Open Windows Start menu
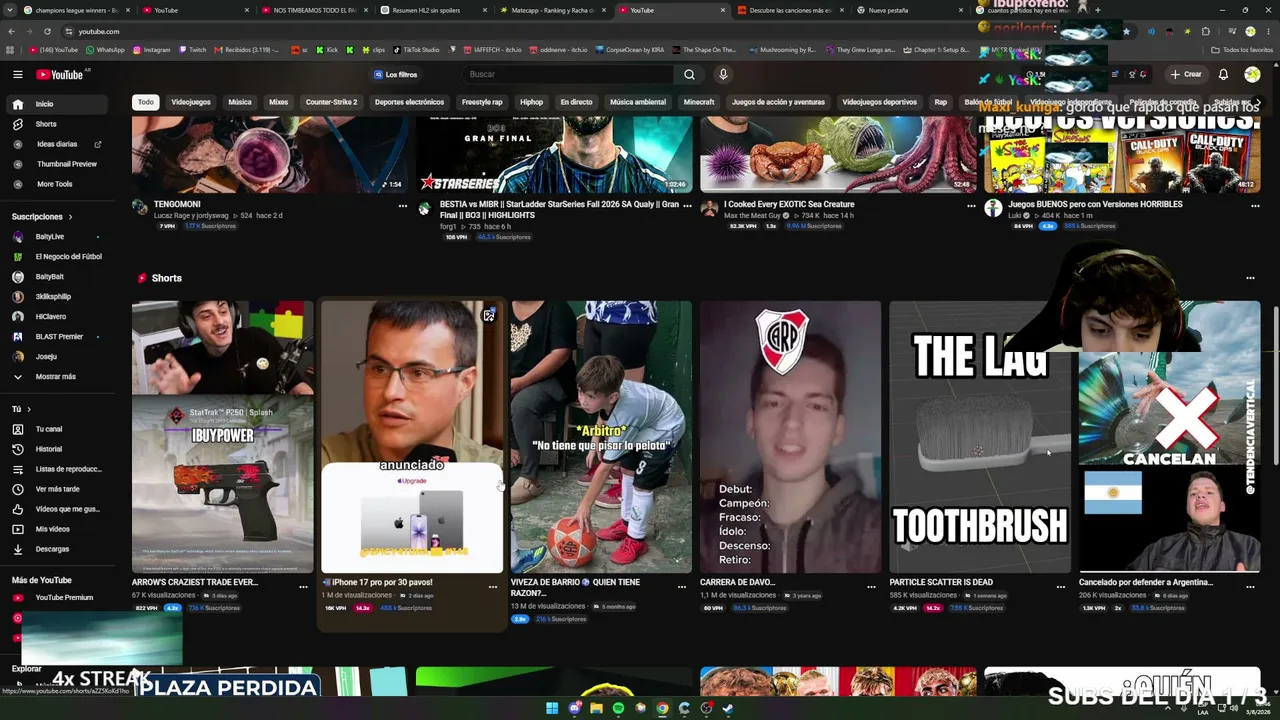Image resolution: width=1280 pixels, height=720 pixels. (x=551, y=709)
